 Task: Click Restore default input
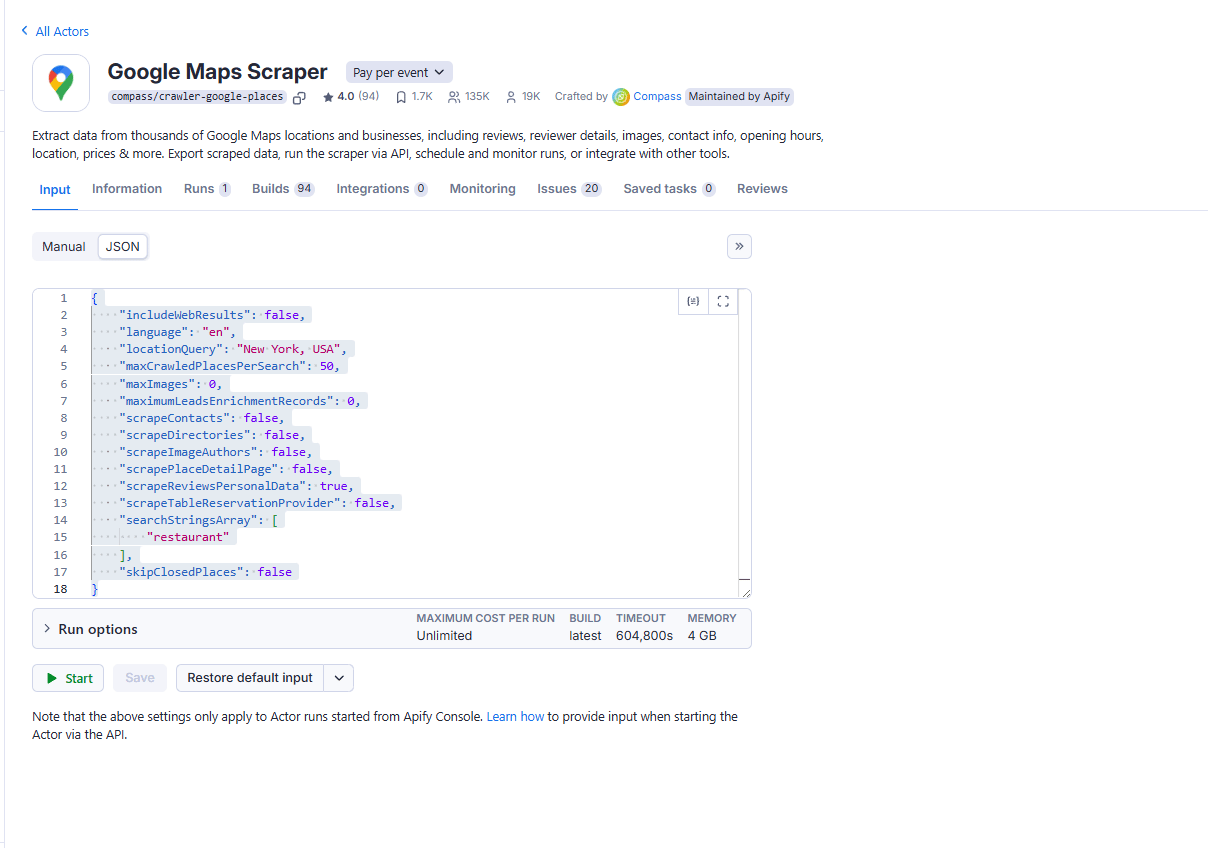click(x=250, y=678)
